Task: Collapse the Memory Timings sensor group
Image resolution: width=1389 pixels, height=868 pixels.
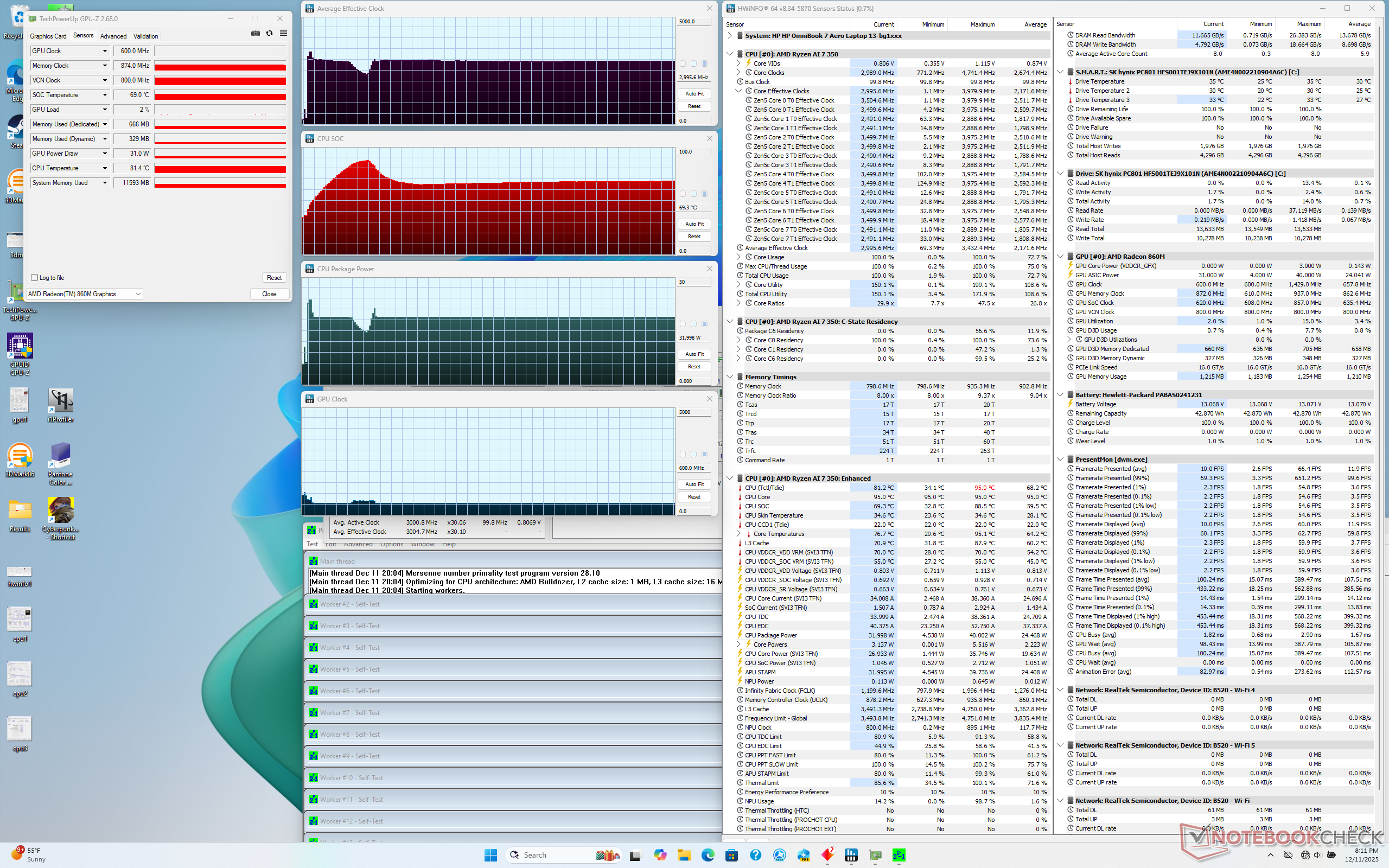Action: pos(730,377)
